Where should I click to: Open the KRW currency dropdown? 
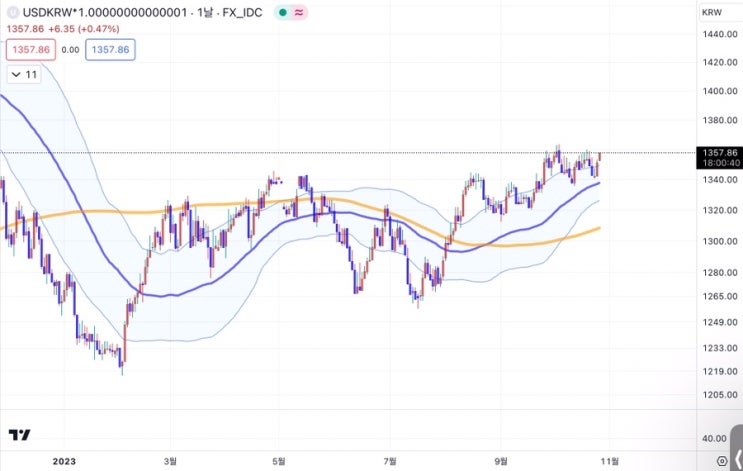[x=719, y=12]
